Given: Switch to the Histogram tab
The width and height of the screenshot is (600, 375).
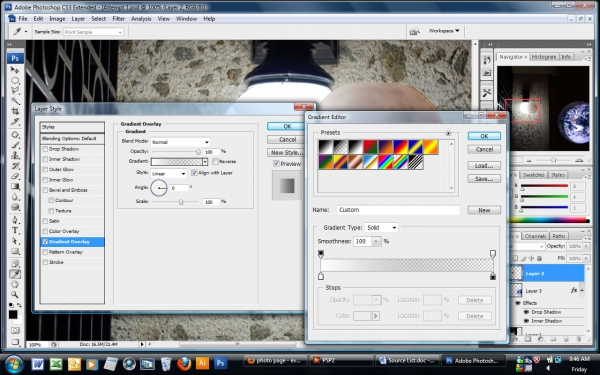Looking at the screenshot, I should point(543,57).
